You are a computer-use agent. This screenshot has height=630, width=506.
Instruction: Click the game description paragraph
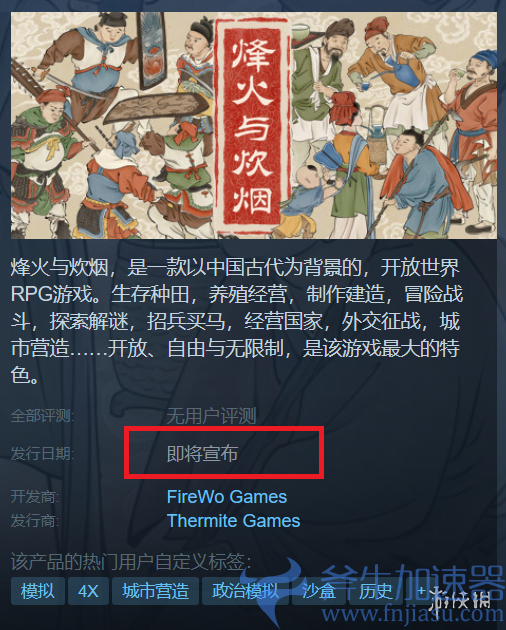(x=237, y=321)
